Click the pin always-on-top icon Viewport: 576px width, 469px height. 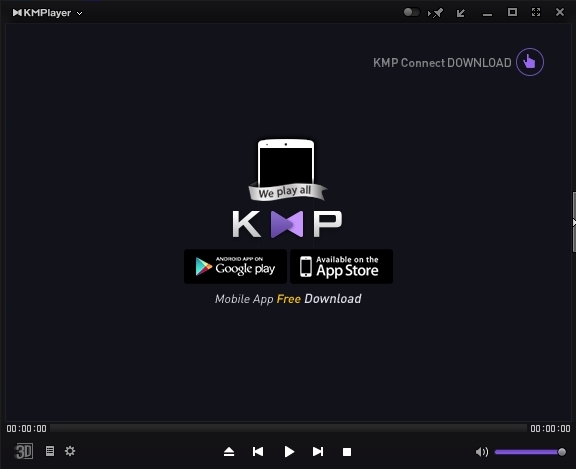tap(436, 13)
